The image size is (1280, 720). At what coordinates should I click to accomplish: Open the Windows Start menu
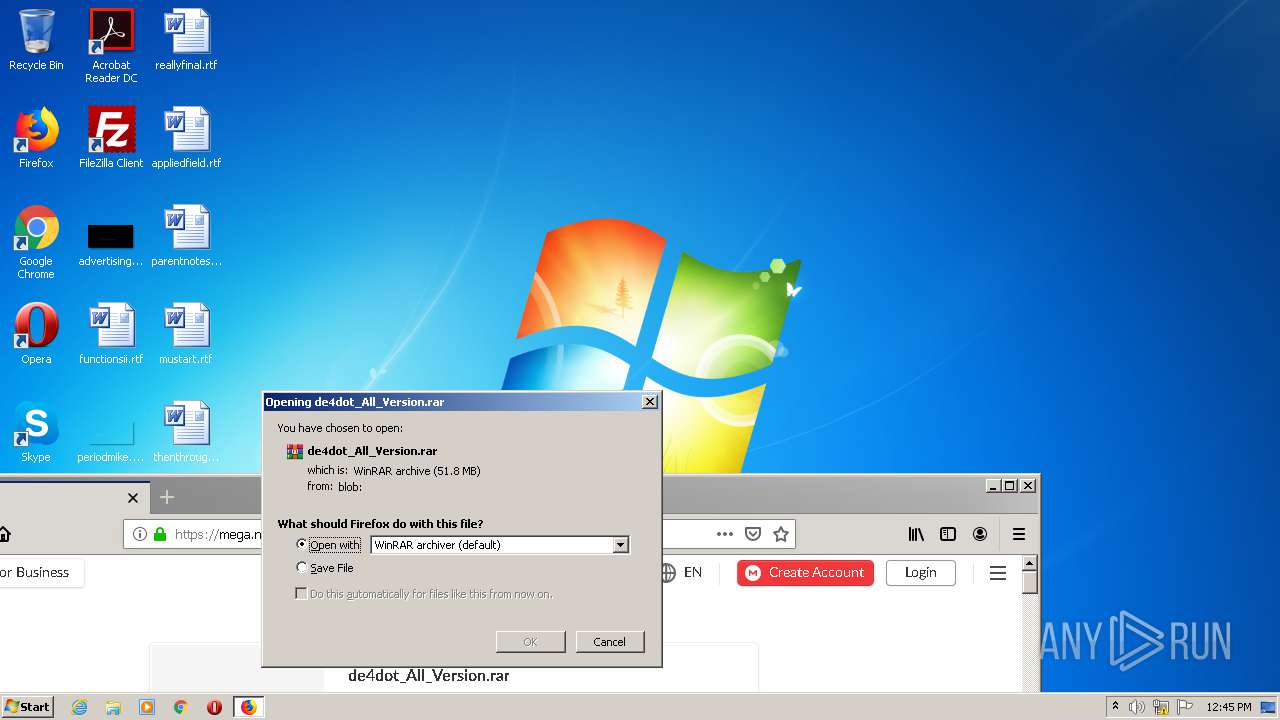pos(28,707)
